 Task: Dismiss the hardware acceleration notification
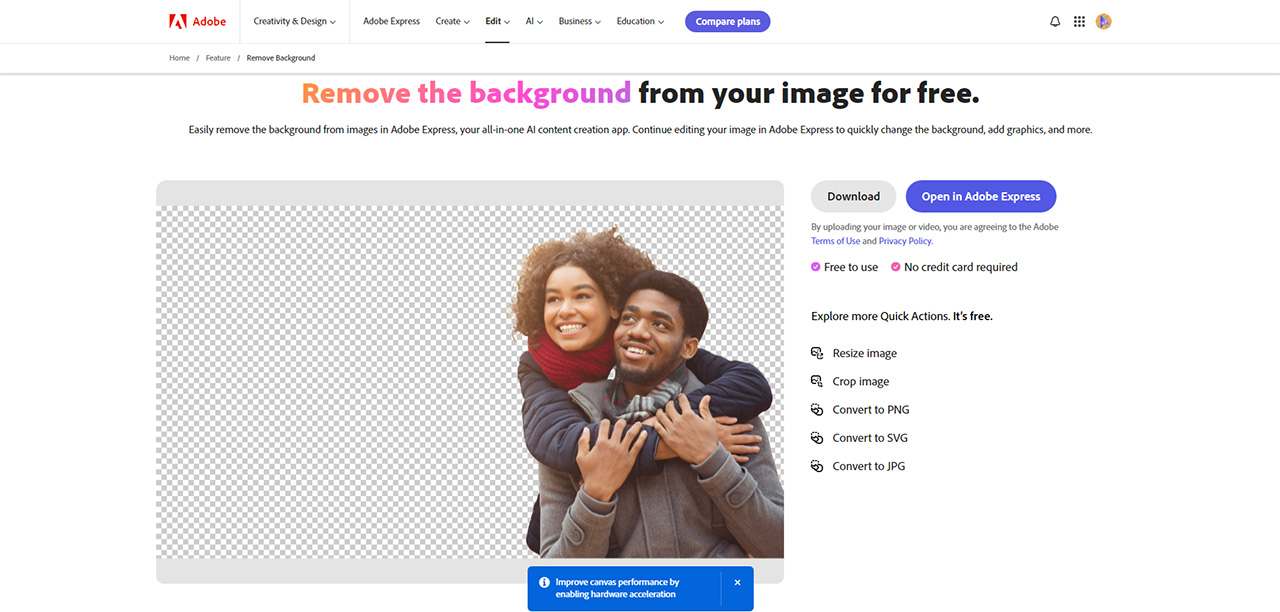pos(737,582)
